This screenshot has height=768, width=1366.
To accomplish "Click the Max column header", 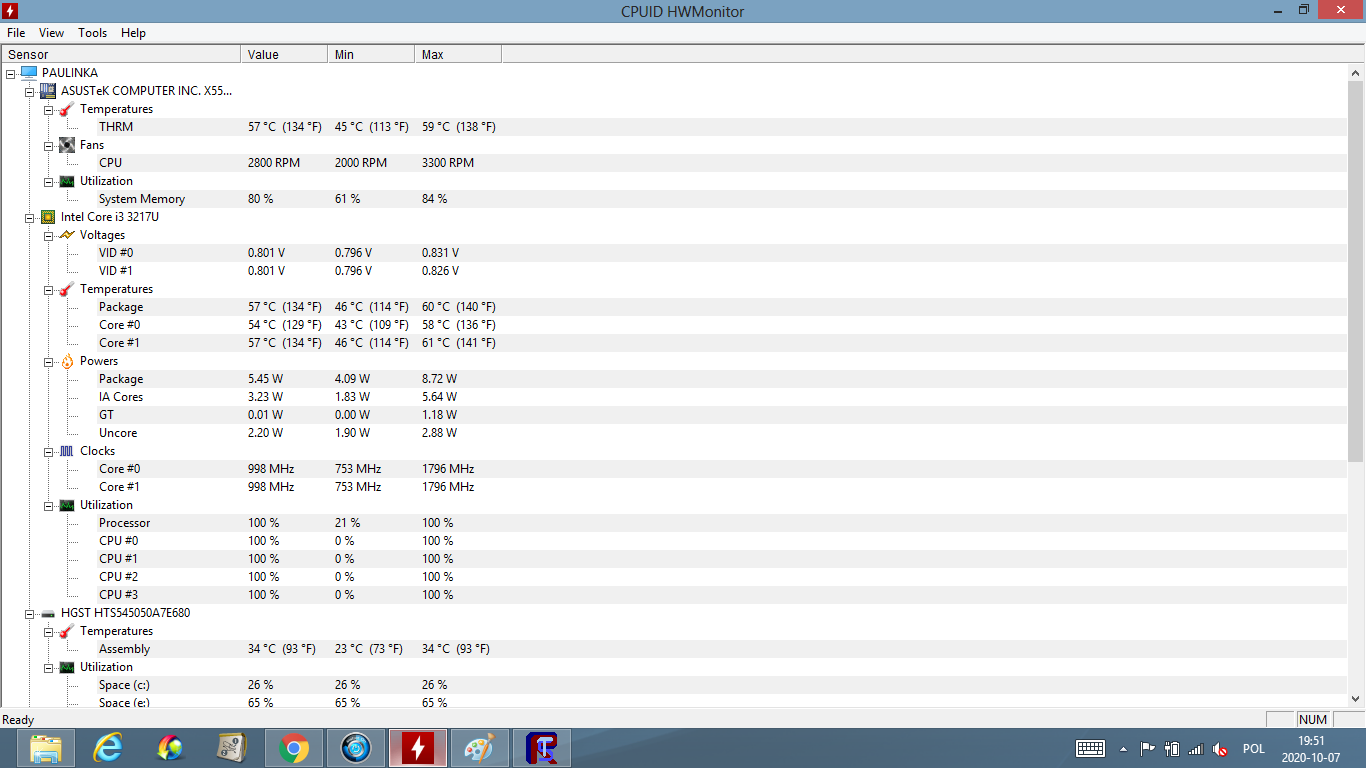I will click(x=458, y=55).
